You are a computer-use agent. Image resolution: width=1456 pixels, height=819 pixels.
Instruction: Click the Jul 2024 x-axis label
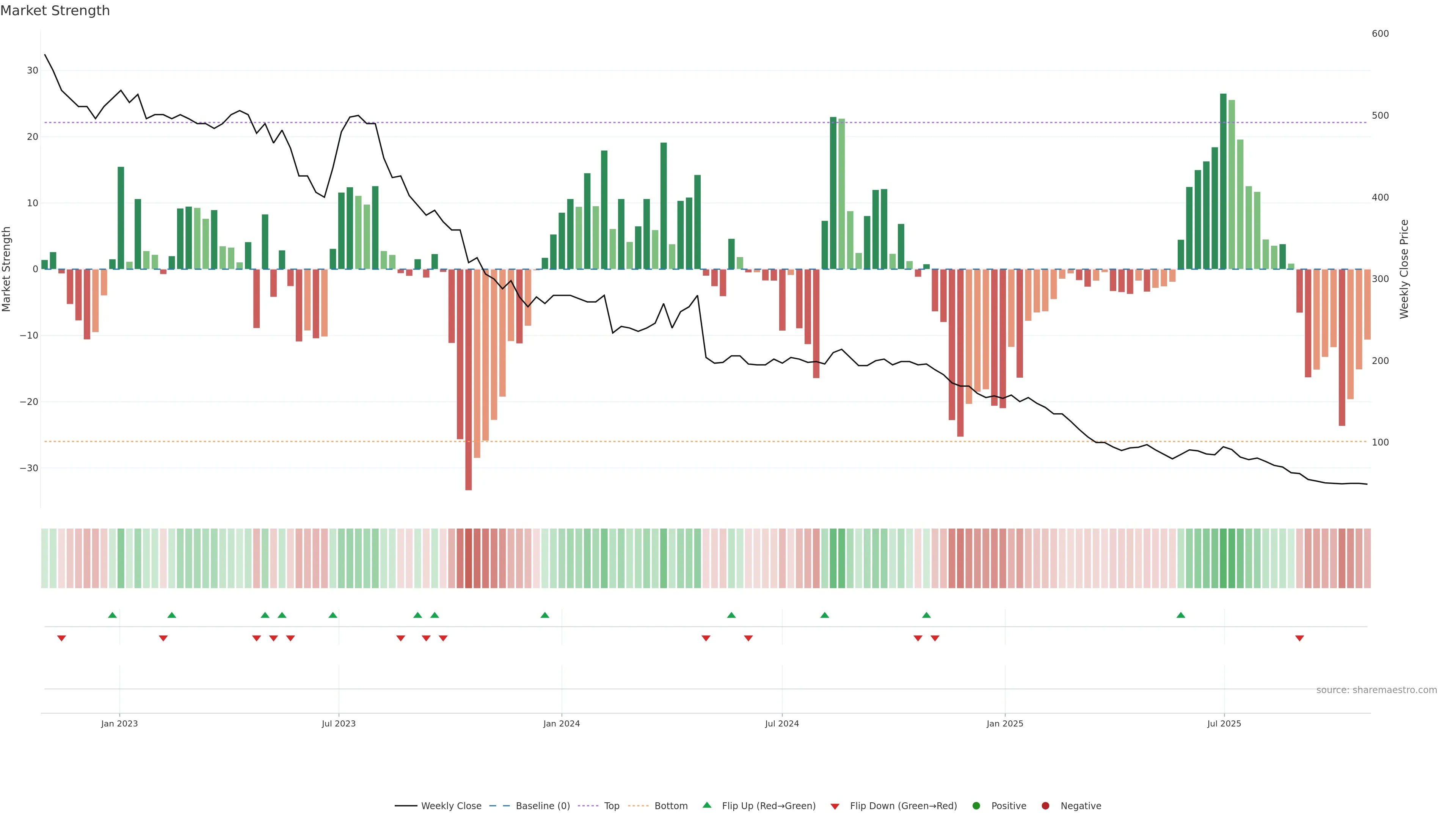click(782, 723)
